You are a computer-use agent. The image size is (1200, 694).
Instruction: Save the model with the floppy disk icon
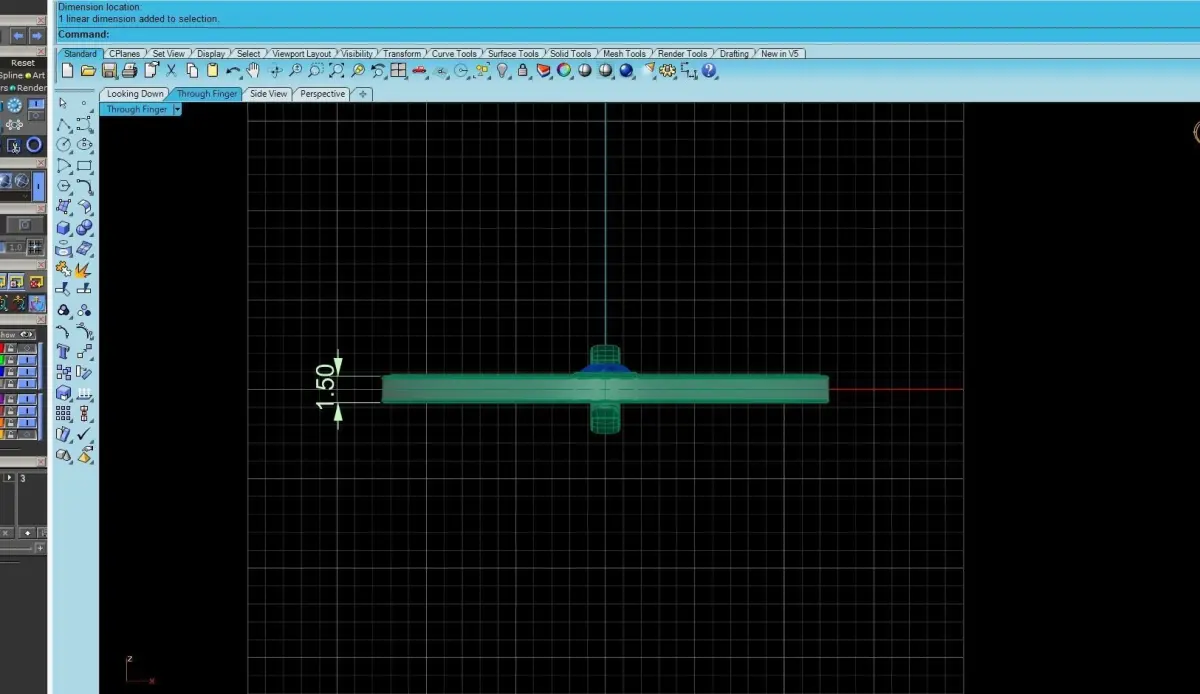(109, 71)
